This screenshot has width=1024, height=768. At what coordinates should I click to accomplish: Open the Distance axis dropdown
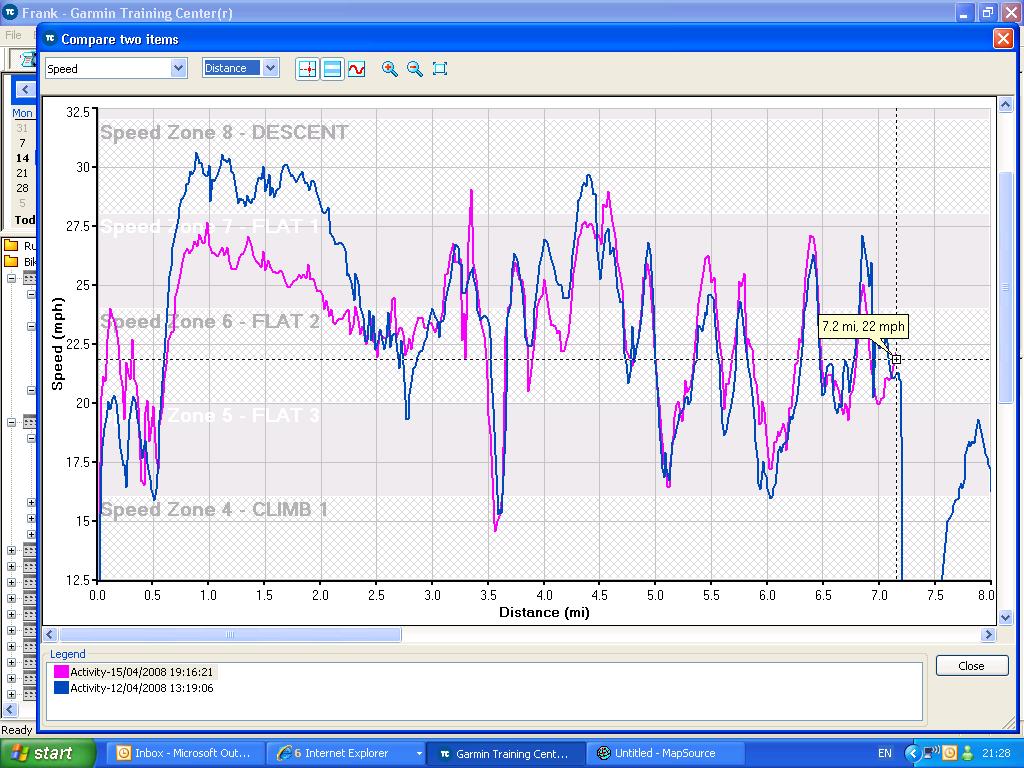pyautogui.click(x=270, y=68)
